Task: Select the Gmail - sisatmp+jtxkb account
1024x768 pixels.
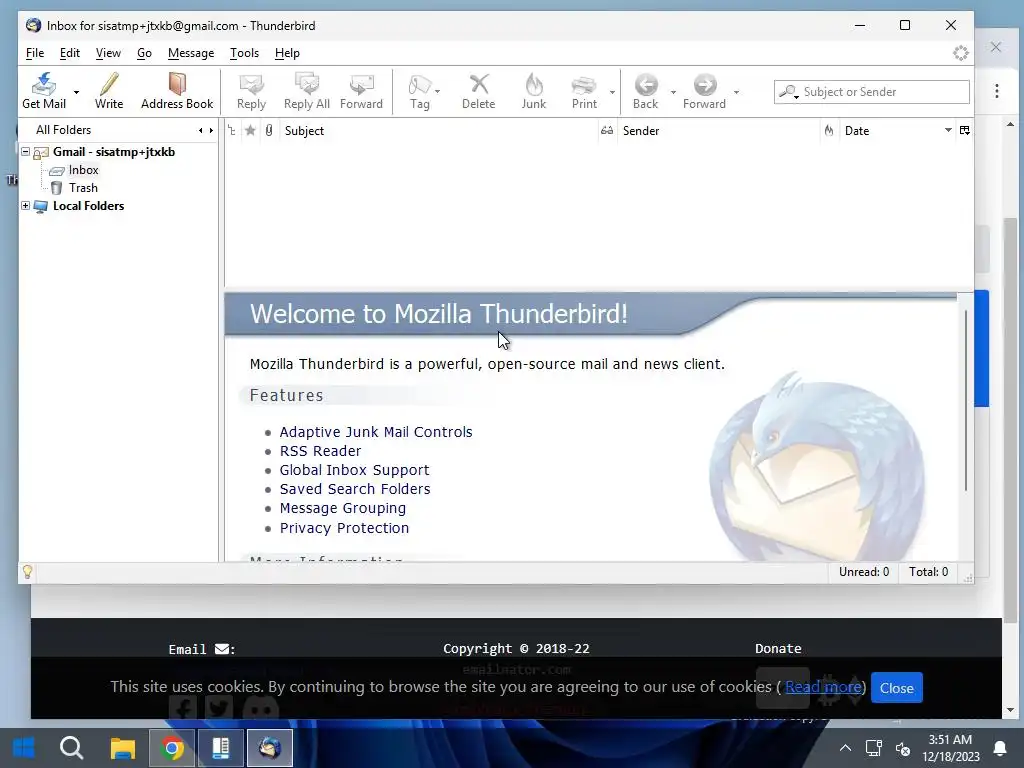Action: click(114, 152)
